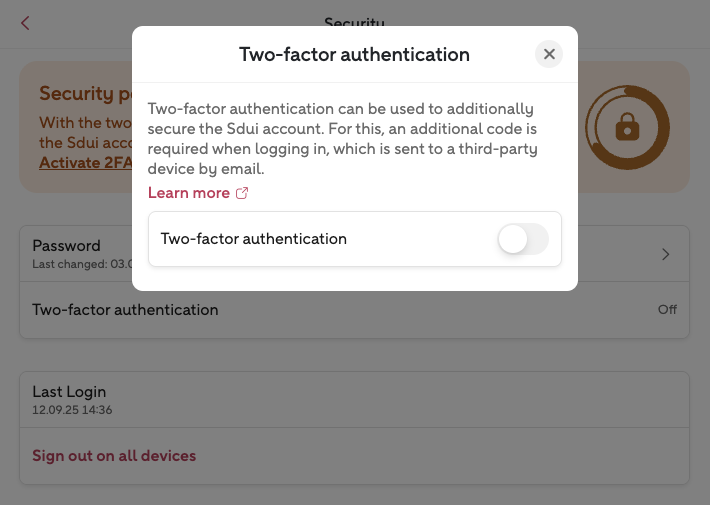
Task: Click the 12.09.25 14:36 login timestamp
Action: pyautogui.click(x=72, y=410)
